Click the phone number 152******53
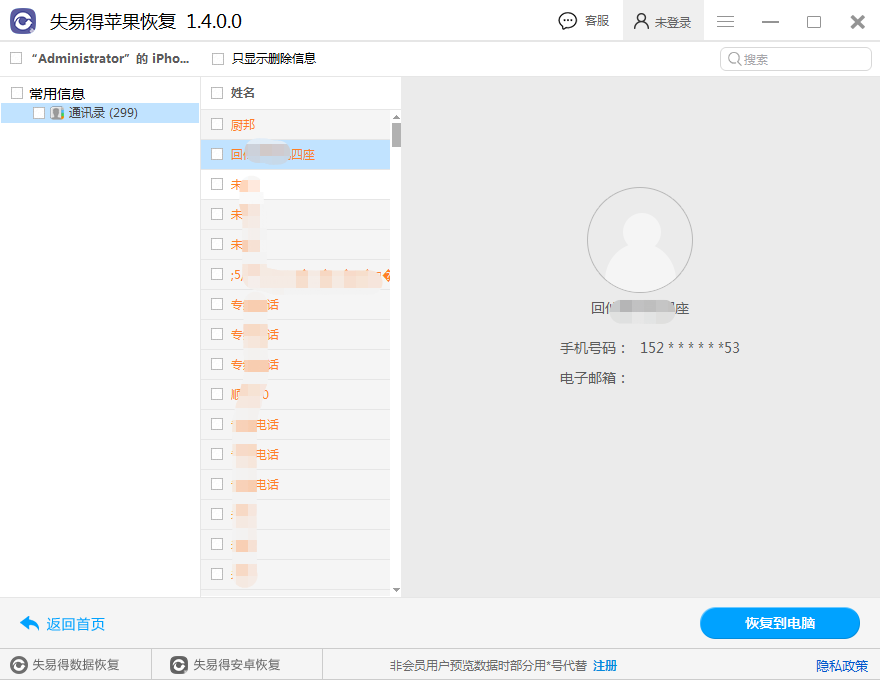Image resolution: width=880 pixels, height=680 pixels. (690, 347)
